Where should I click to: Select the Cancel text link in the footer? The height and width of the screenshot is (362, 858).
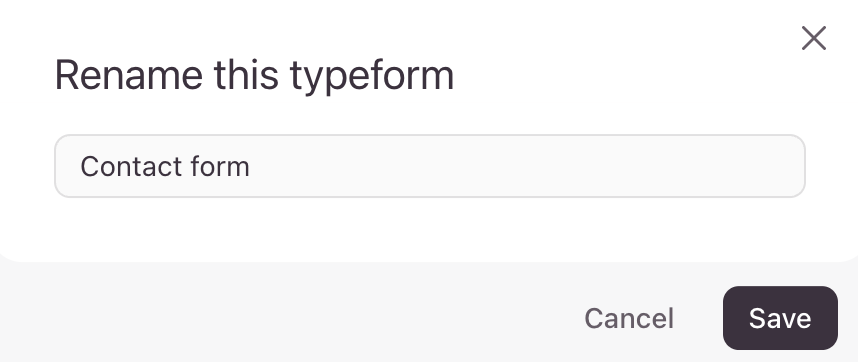[x=629, y=318]
